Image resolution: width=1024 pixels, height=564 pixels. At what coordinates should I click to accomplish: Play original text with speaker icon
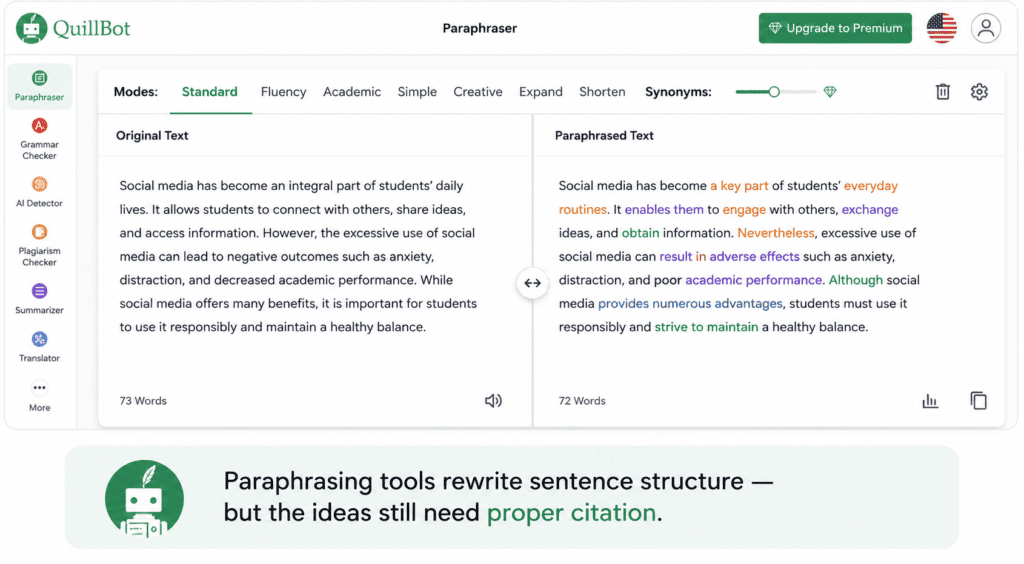493,400
